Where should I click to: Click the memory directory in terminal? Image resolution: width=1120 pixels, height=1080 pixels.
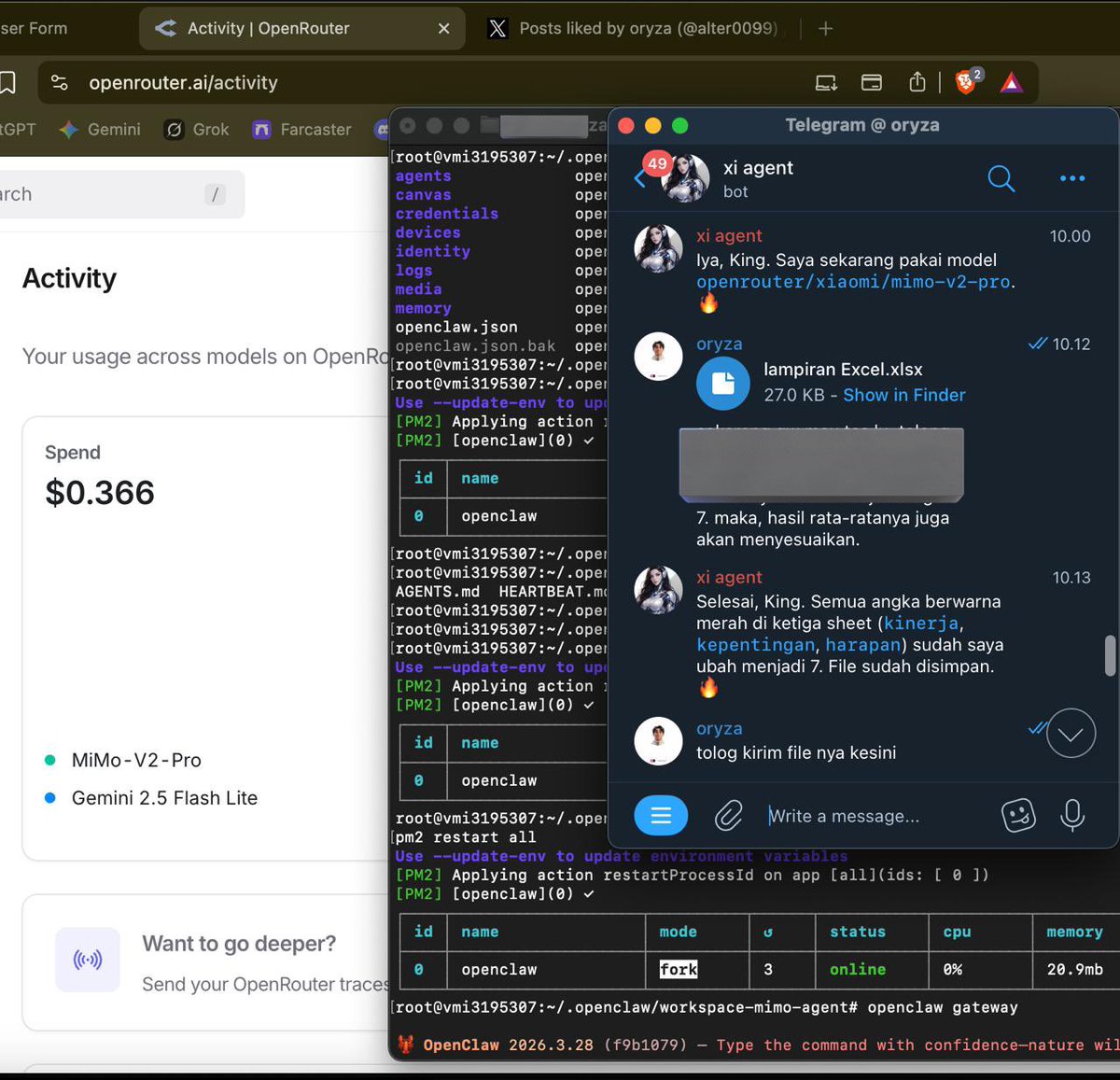click(x=423, y=308)
